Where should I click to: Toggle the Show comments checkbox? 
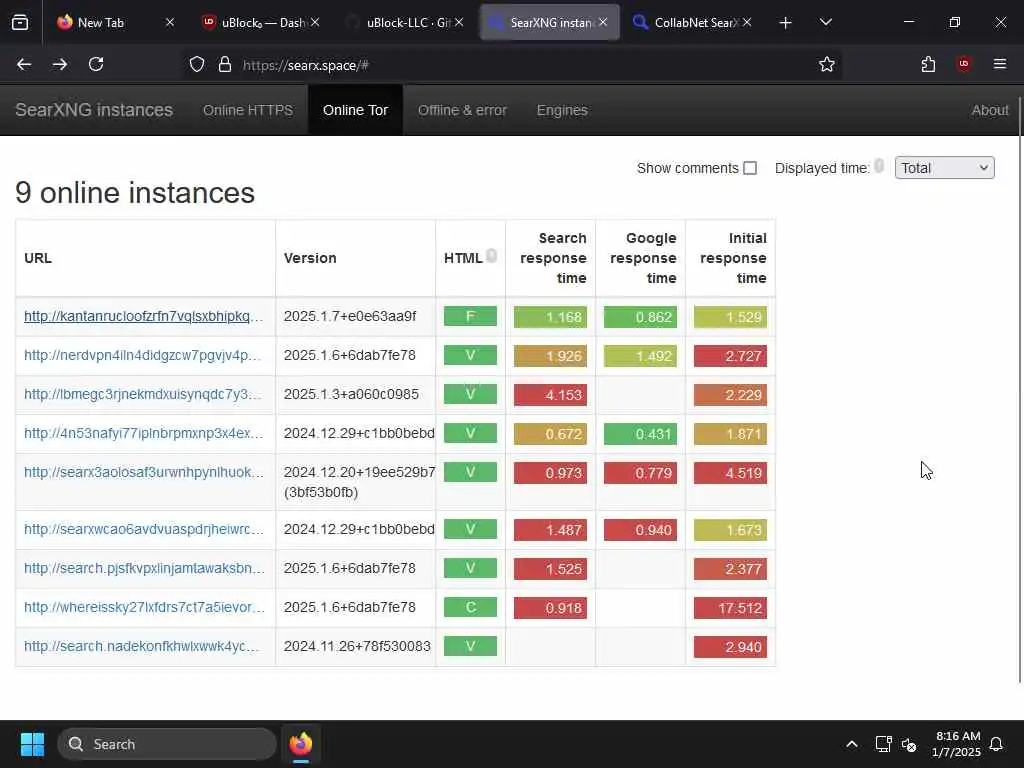(750, 168)
